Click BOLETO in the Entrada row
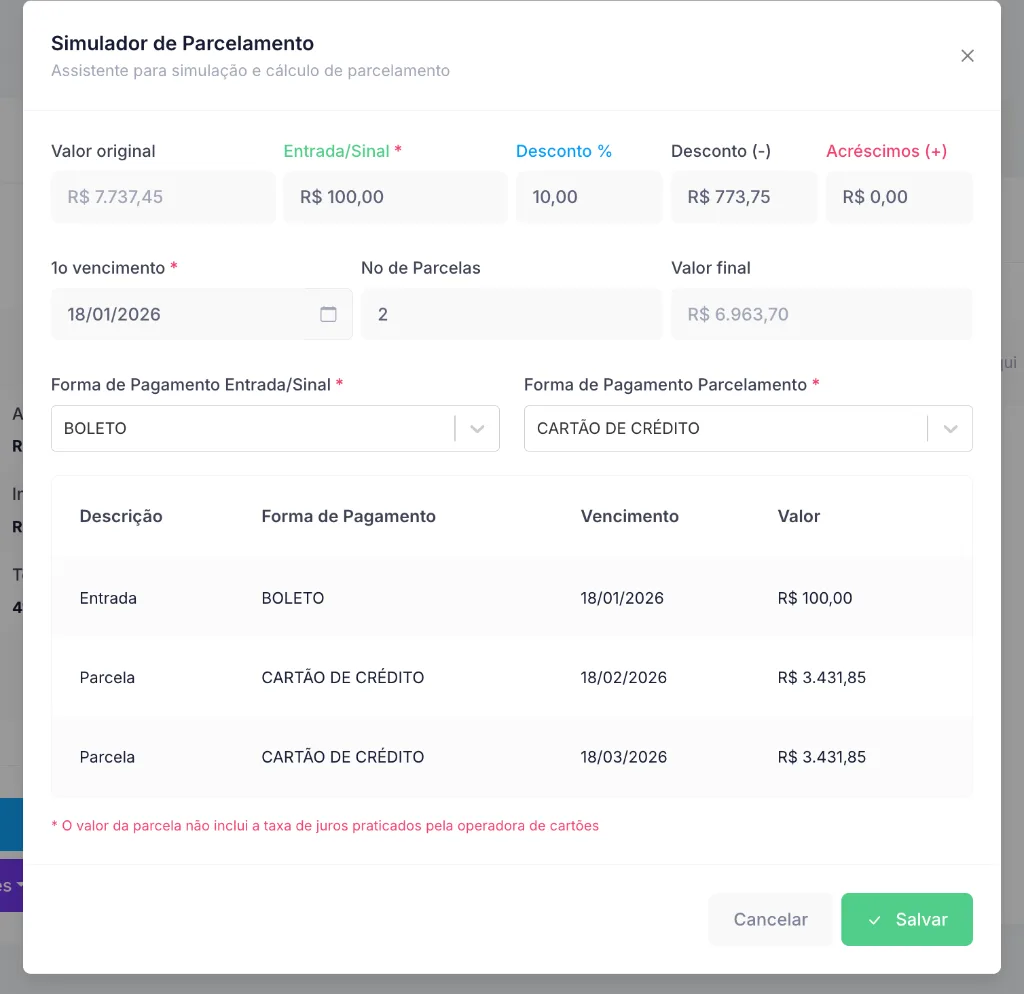 (x=293, y=598)
